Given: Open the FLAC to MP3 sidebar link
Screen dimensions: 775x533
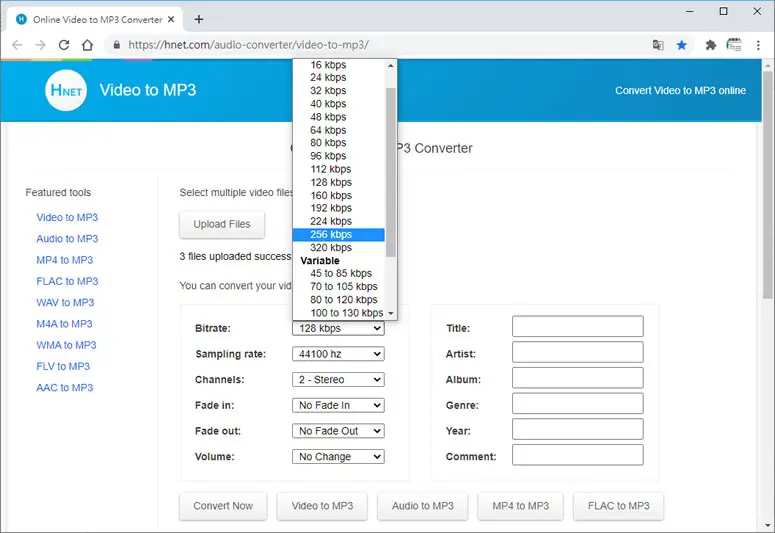Looking at the screenshot, I should coord(67,281).
